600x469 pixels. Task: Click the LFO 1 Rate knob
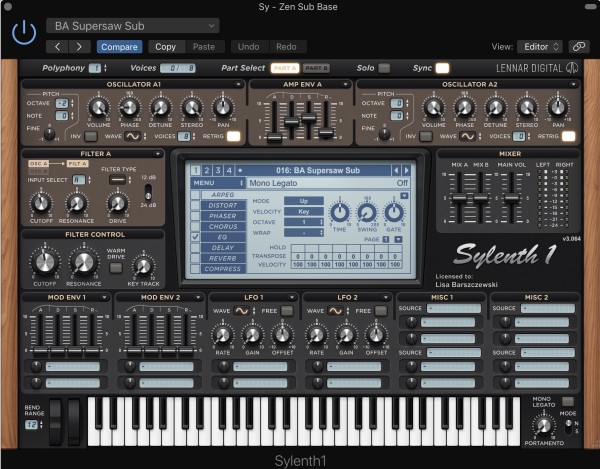[x=224, y=337]
